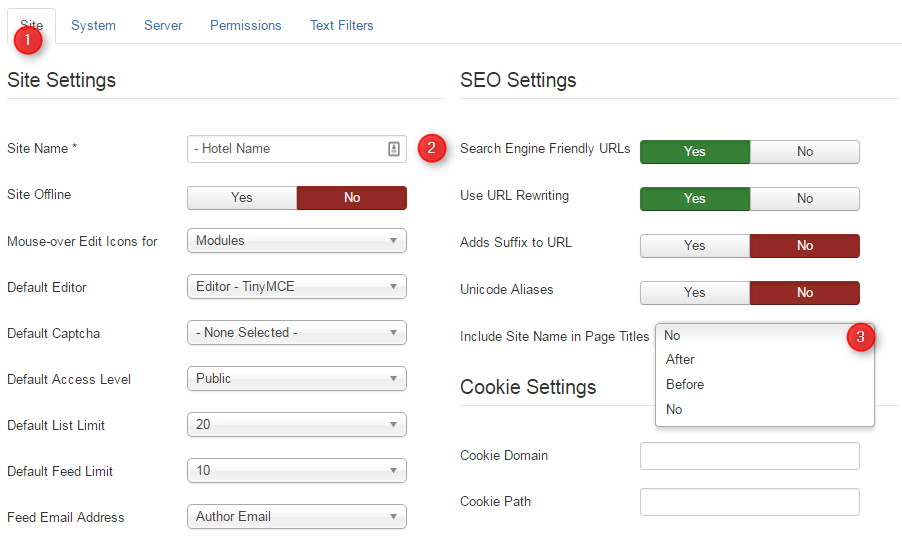Viewport: 902px width, 553px height.
Task: Click the red annotation marker number 3
Action: [x=861, y=337]
